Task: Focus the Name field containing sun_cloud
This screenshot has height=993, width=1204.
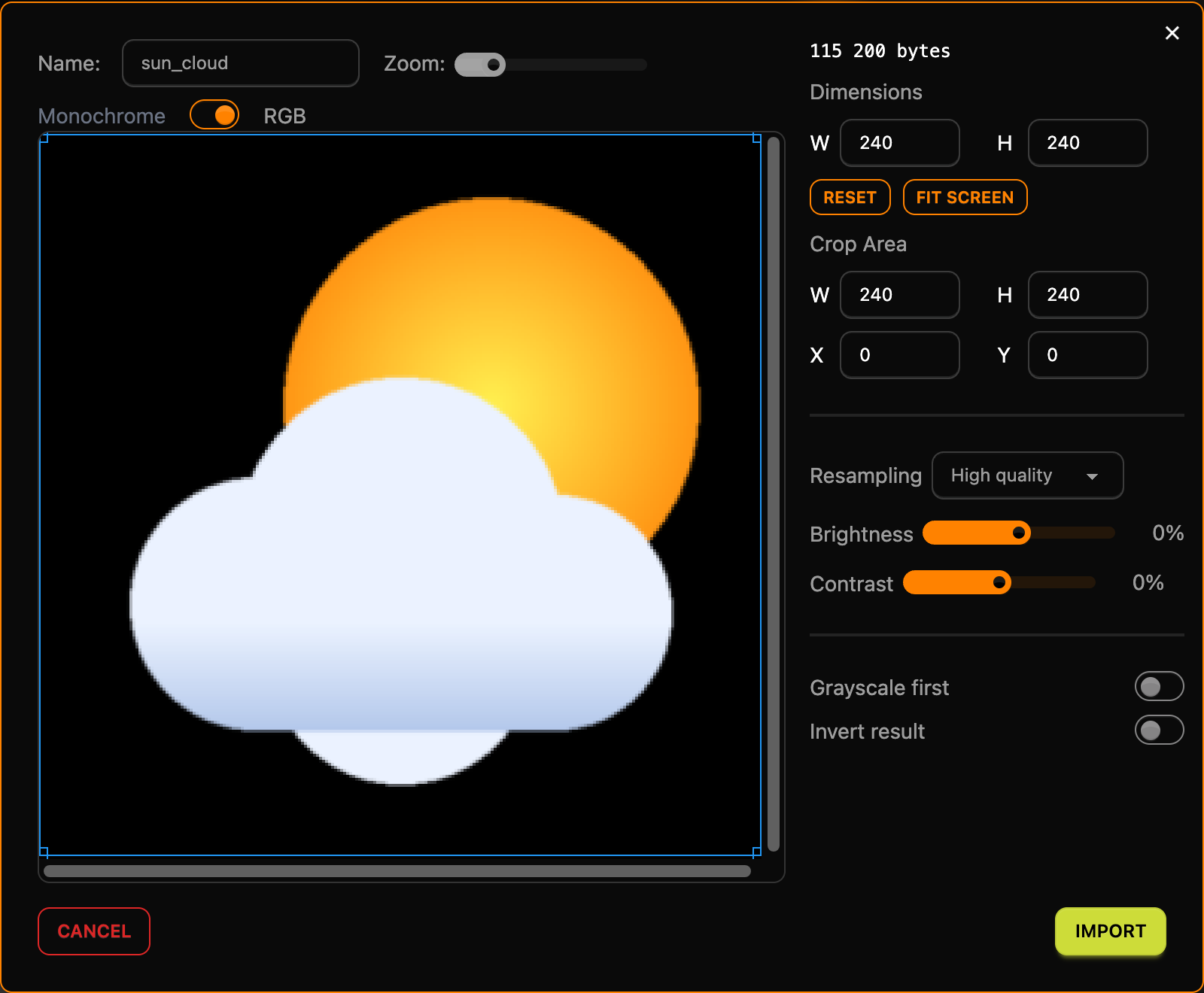Action: tap(241, 63)
